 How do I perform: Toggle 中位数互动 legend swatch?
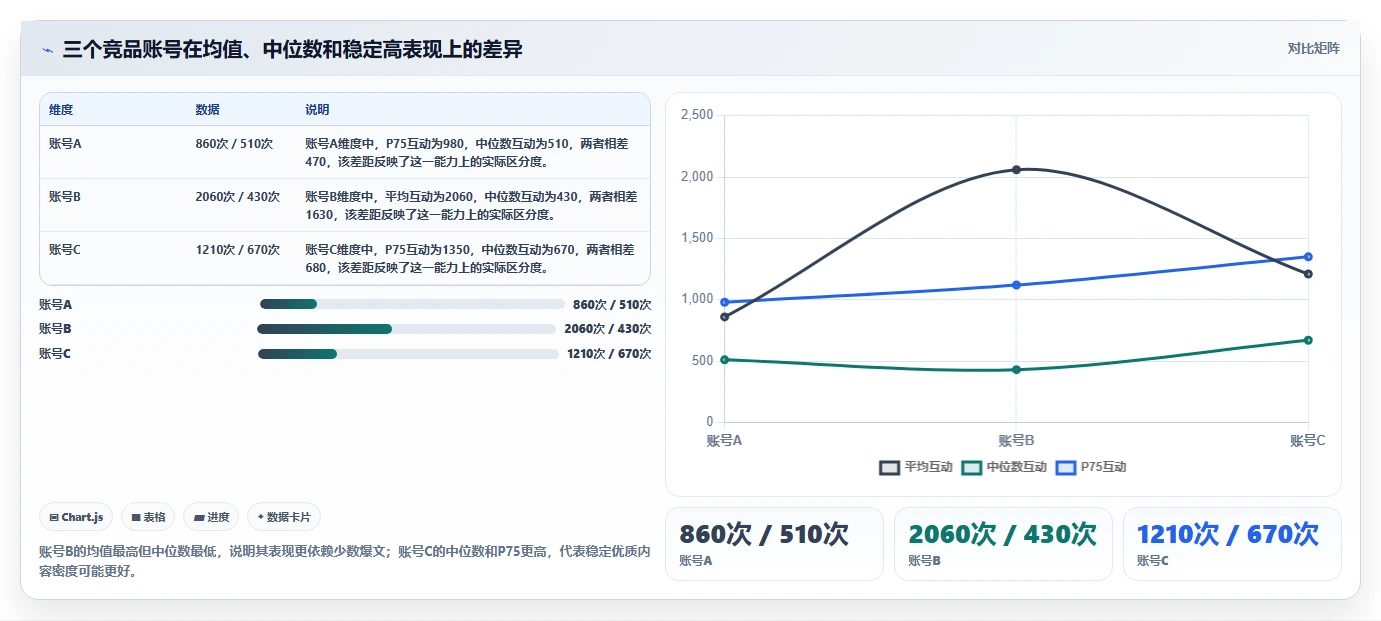[971, 467]
